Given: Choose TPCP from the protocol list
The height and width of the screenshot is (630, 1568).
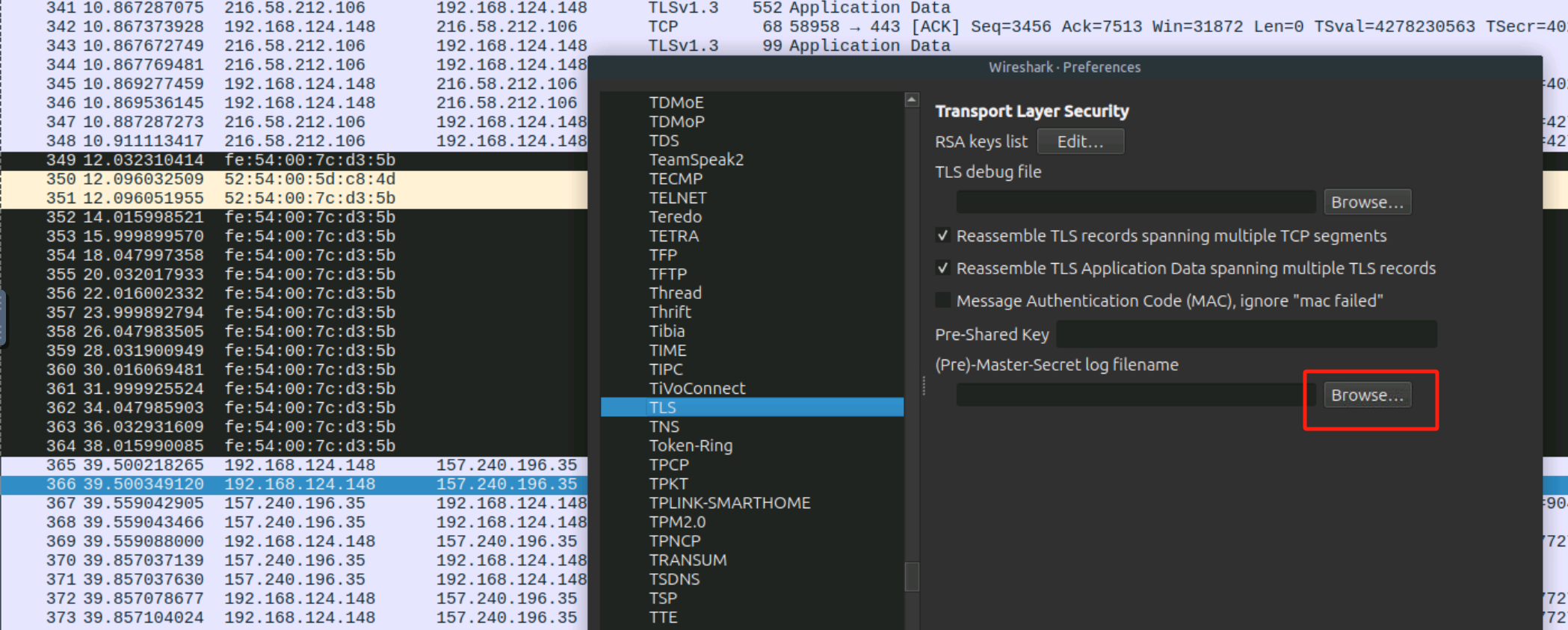Looking at the screenshot, I should pyautogui.click(x=752, y=464).
